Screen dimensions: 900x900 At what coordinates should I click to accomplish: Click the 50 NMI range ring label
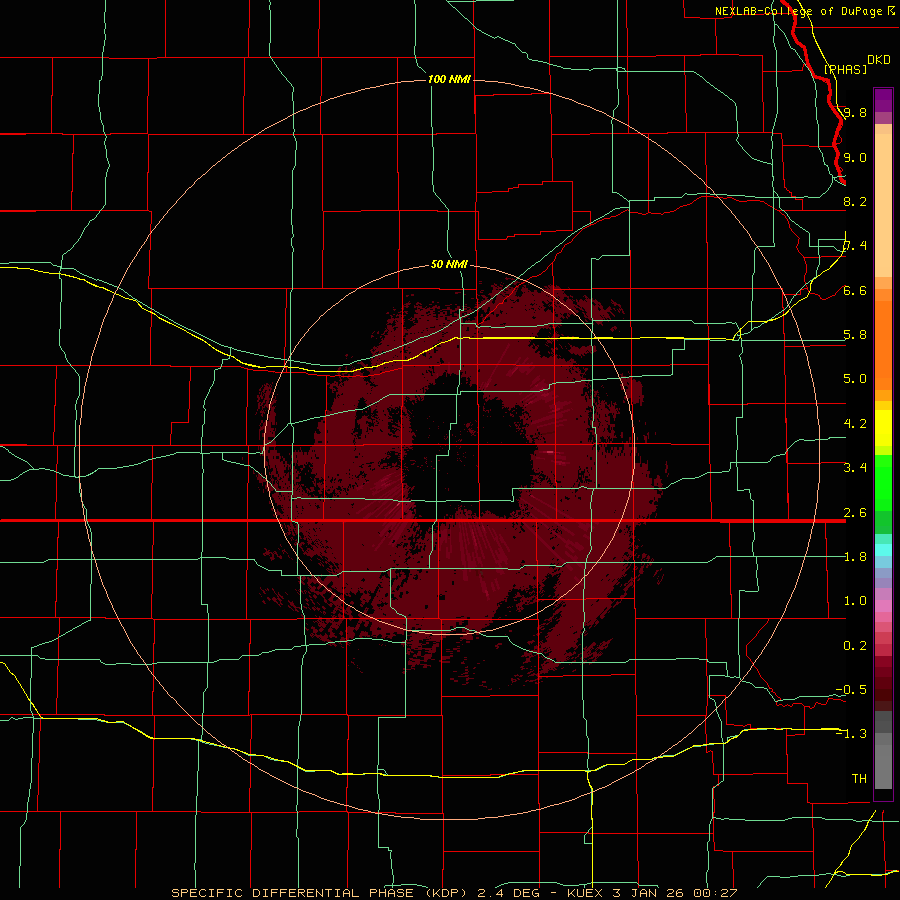pyautogui.click(x=449, y=264)
